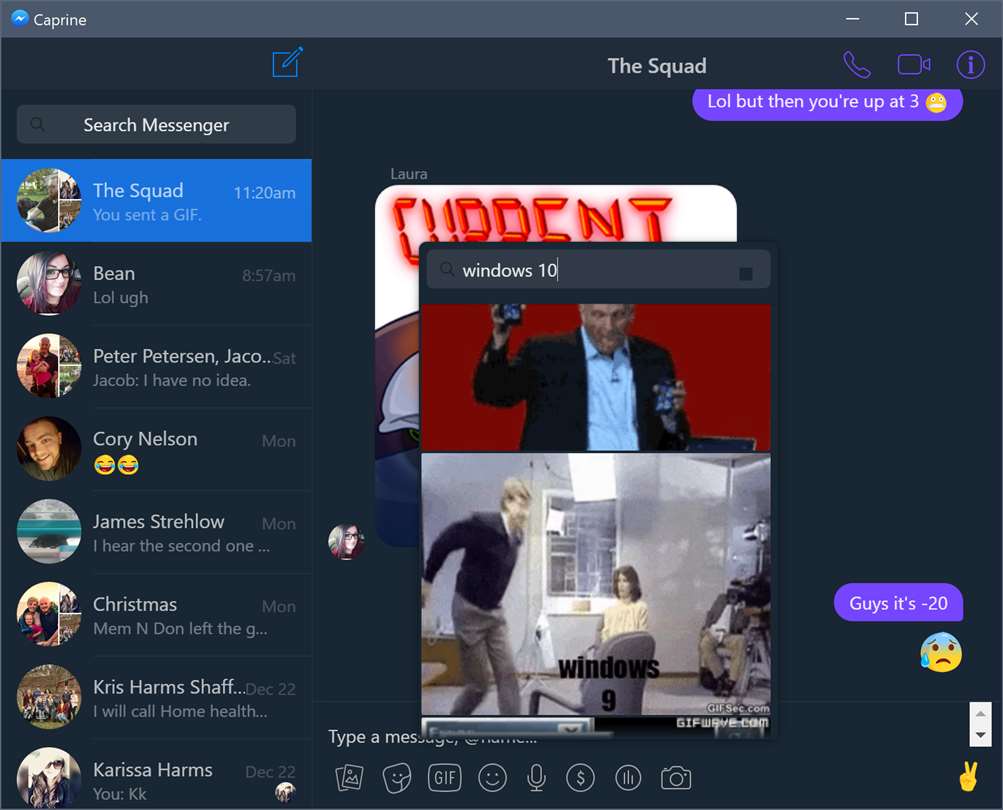Click The Squad chat title header

(x=657, y=65)
